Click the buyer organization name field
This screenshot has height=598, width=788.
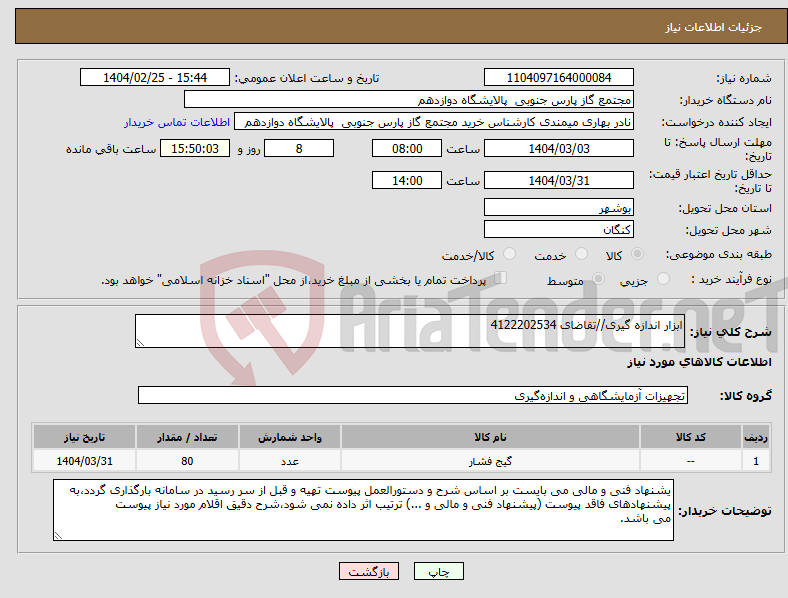(409, 99)
